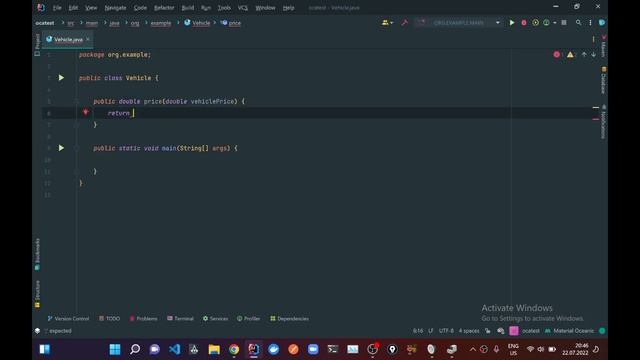This screenshot has width=640, height=360.
Task: Open Visual Studio Code from the taskbar
Action: pyautogui.click(x=174, y=349)
